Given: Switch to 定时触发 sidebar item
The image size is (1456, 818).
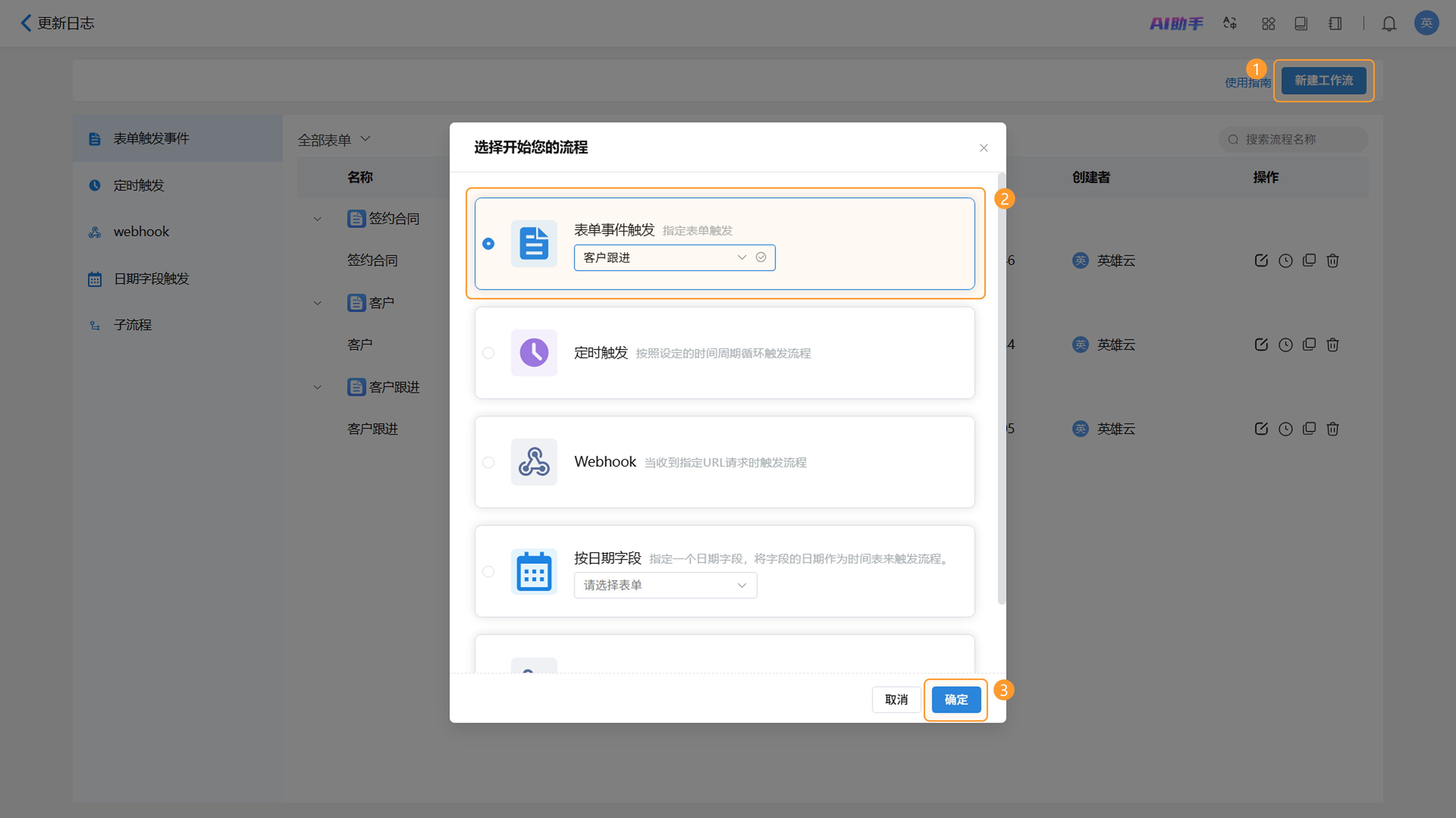Looking at the screenshot, I should 177,185.
